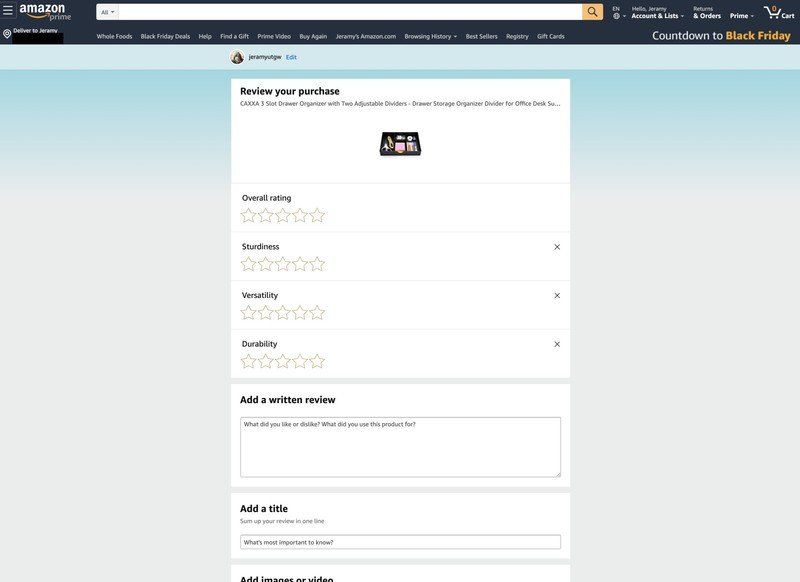Click the written review text box

click(x=400, y=445)
